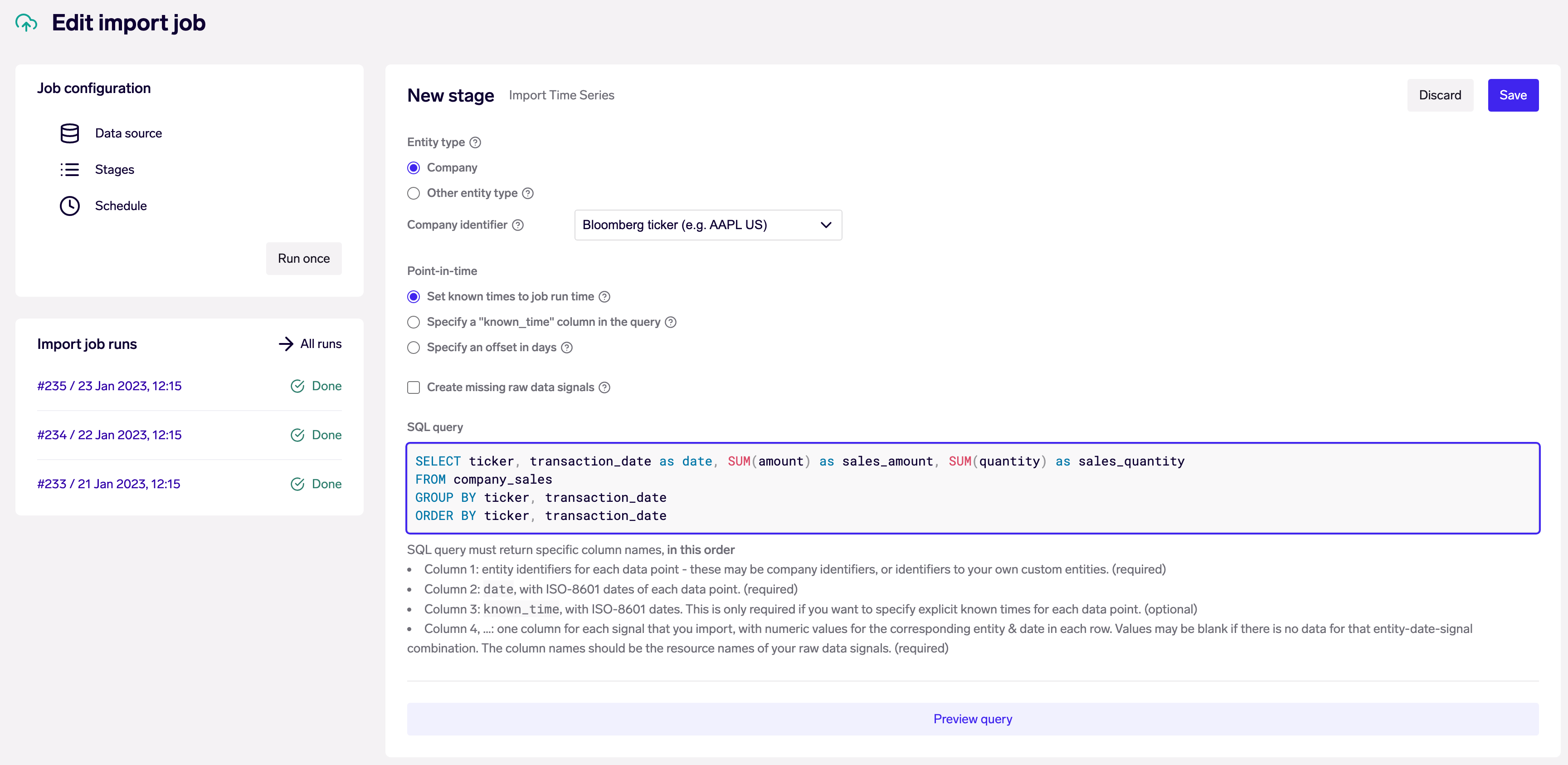Choose Specify a known_time column option
The height and width of the screenshot is (765, 1568).
click(x=413, y=322)
